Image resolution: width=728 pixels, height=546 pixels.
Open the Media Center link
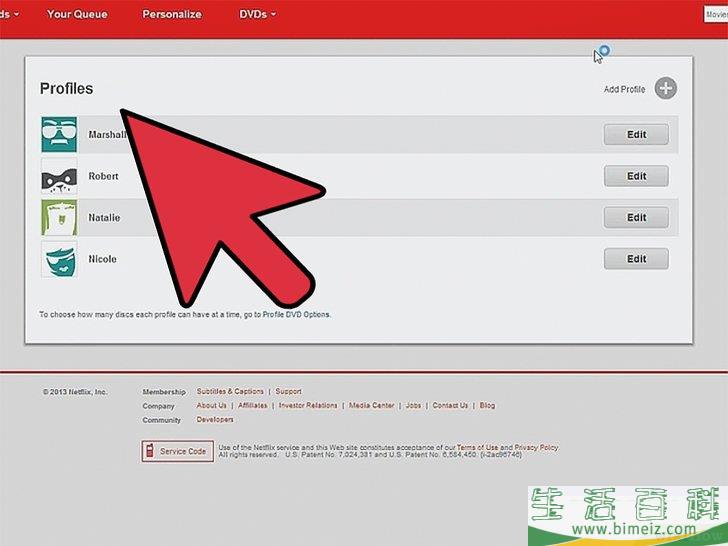point(371,405)
